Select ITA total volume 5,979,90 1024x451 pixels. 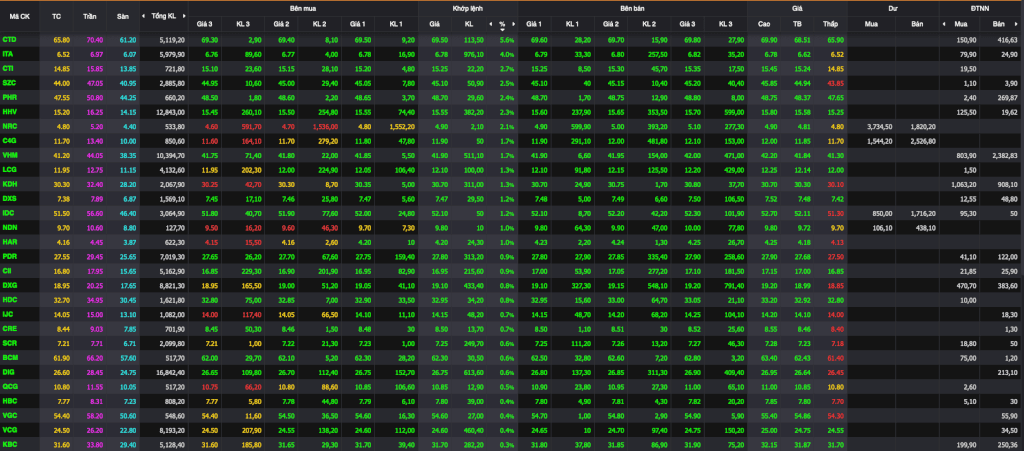pyautogui.click(x=172, y=54)
